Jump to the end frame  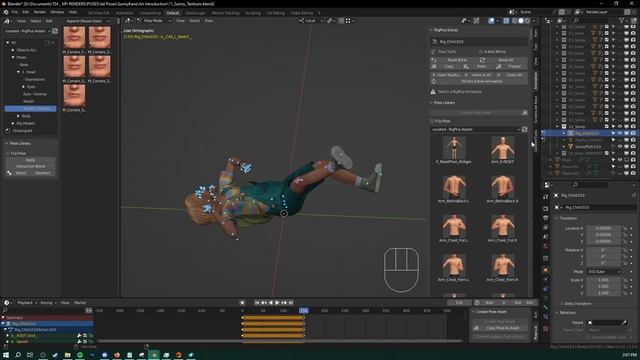(291, 303)
